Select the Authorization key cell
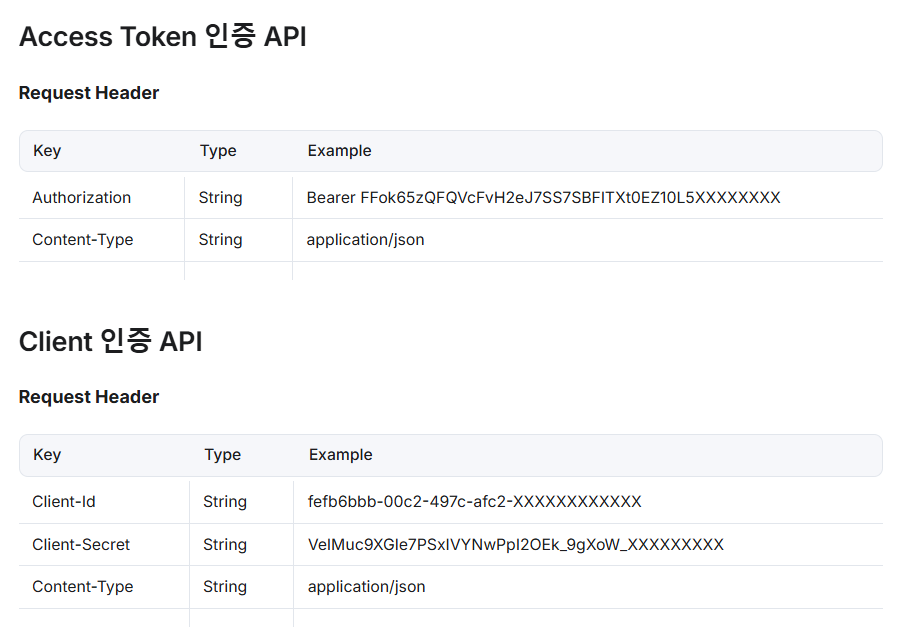 pos(81,198)
